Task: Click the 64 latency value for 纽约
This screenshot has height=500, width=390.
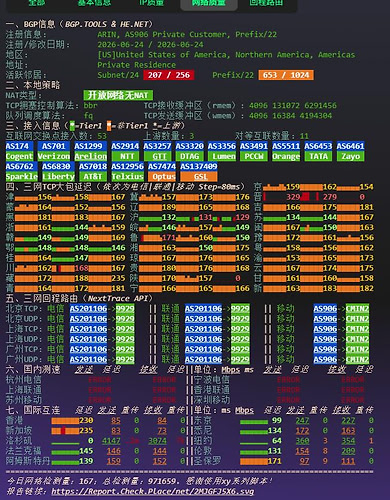Action: pyautogui.click(x=277, y=441)
